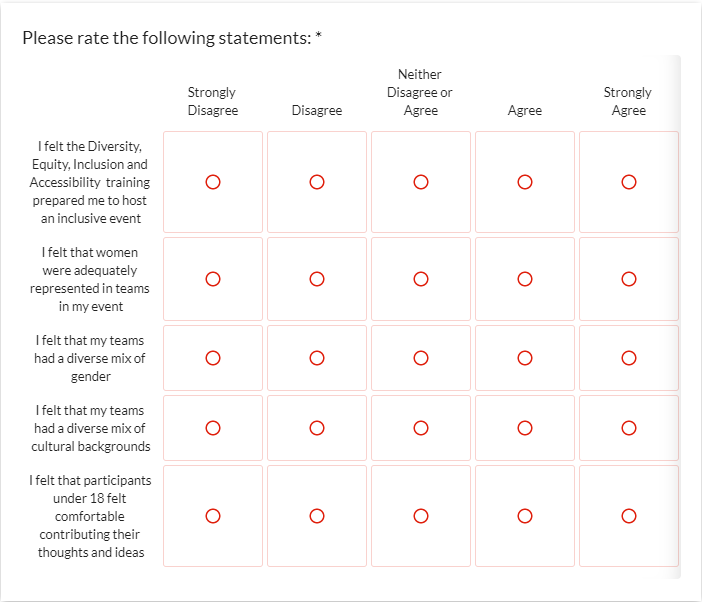The image size is (702, 602).
Task: Choose Neither option for diverse mix of gender
Action: tap(421, 358)
